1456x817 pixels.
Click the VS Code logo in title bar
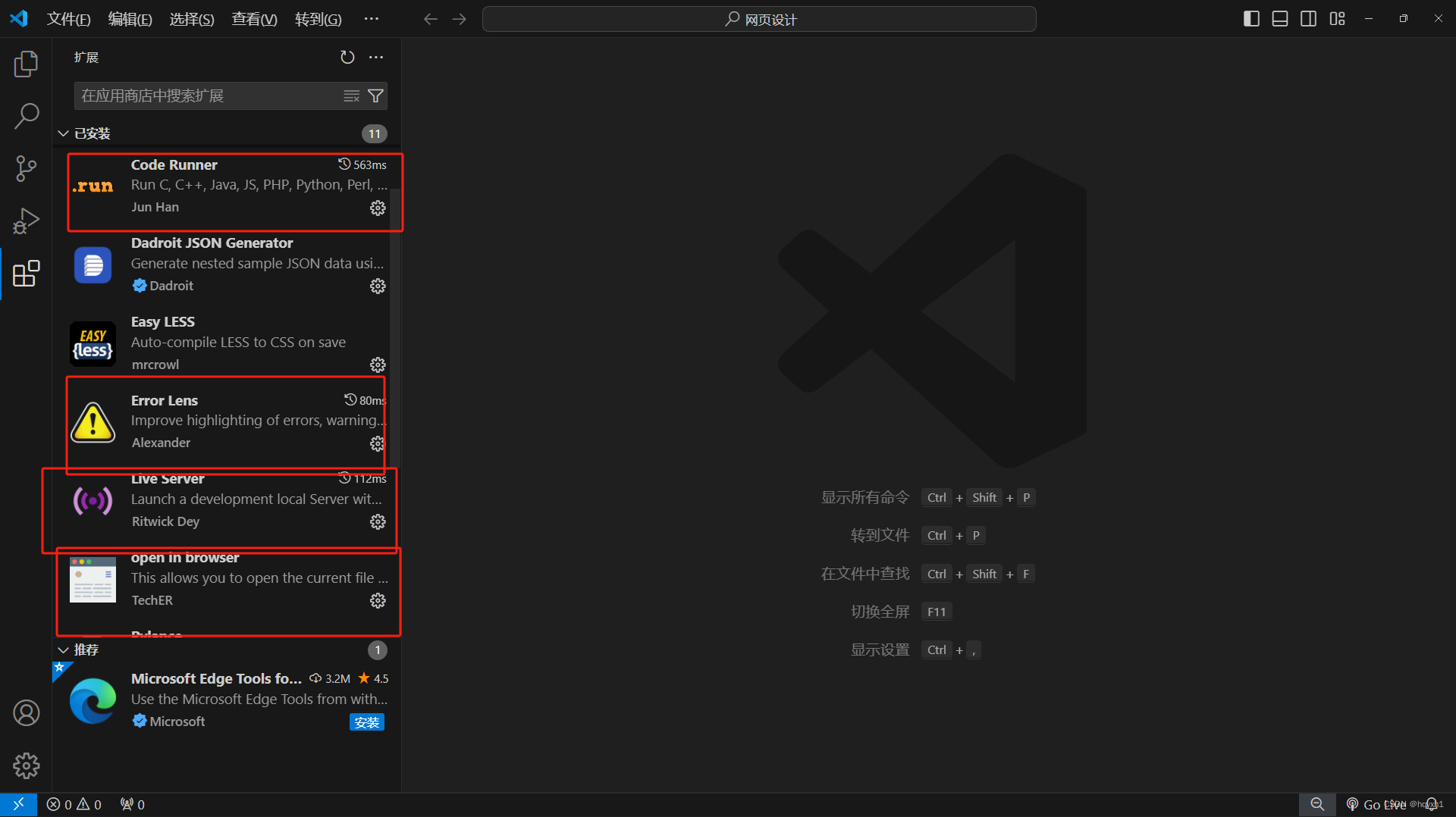pyautogui.click(x=19, y=19)
